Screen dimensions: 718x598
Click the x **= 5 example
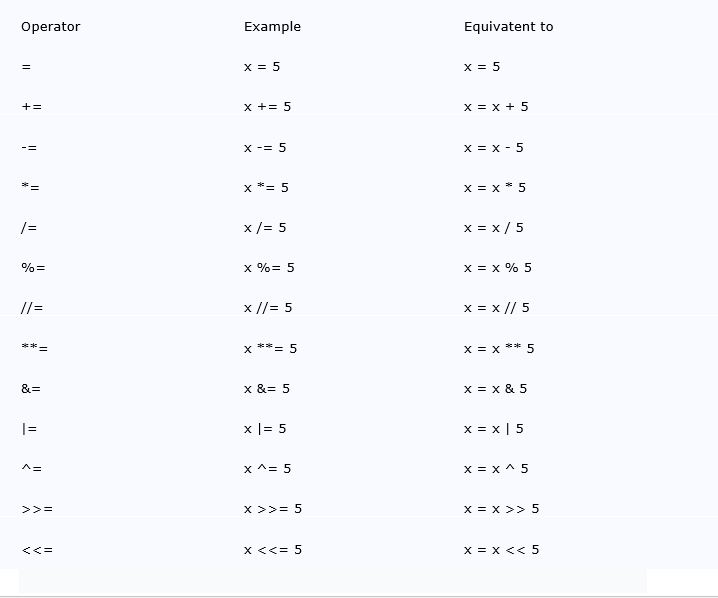[x=271, y=349]
